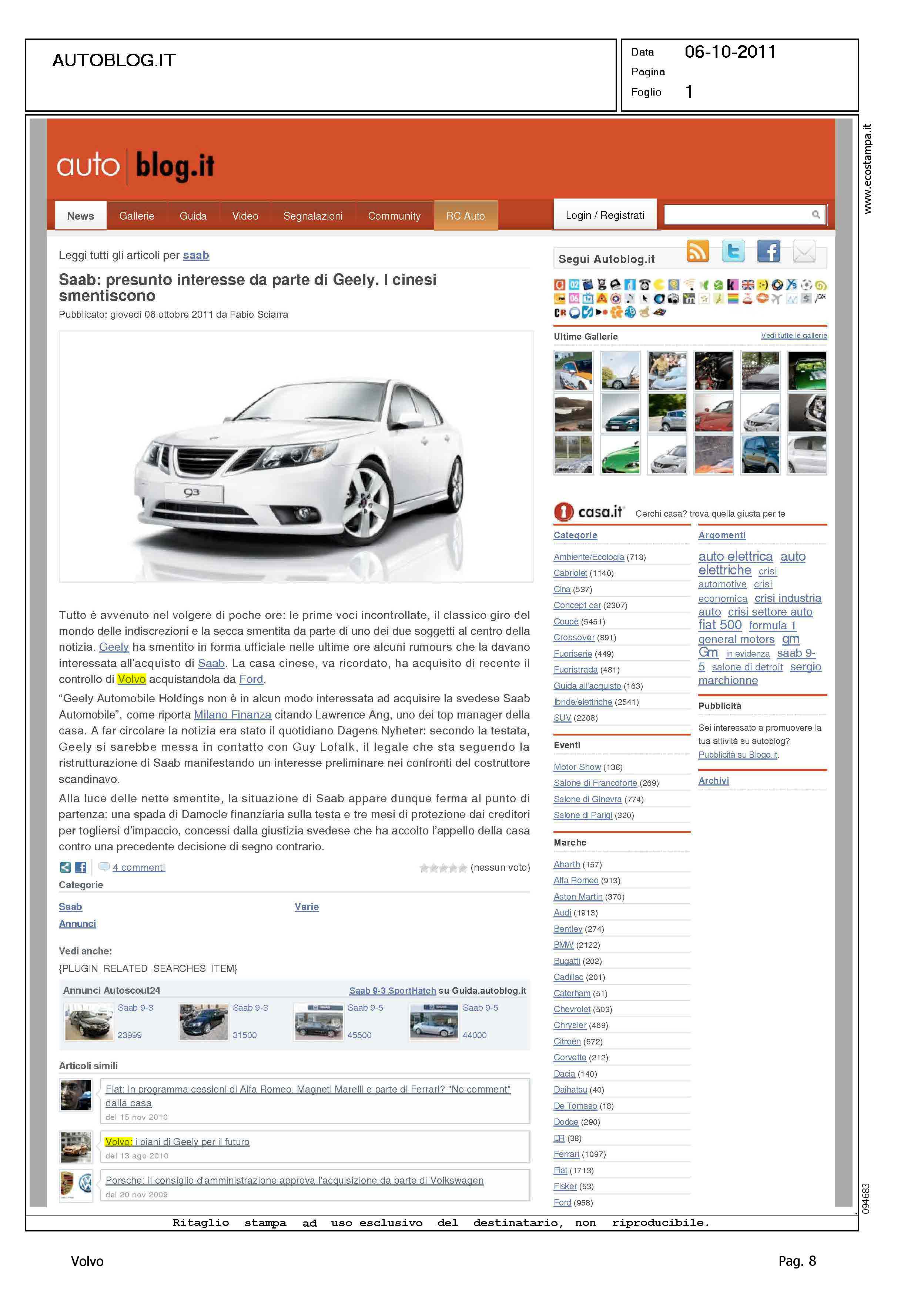
Task: Click the rainbow flag network icon
Action: click(733, 299)
